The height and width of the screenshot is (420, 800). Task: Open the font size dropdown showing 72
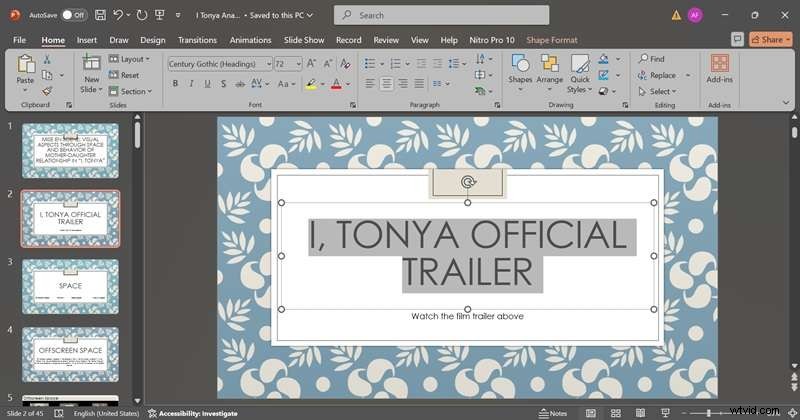point(298,64)
